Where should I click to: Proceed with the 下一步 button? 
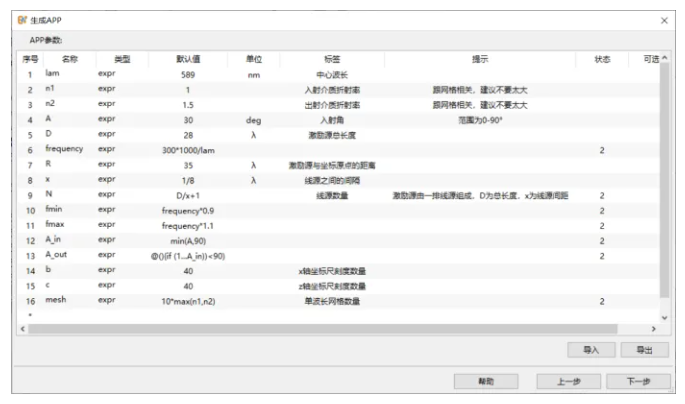point(638,381)
